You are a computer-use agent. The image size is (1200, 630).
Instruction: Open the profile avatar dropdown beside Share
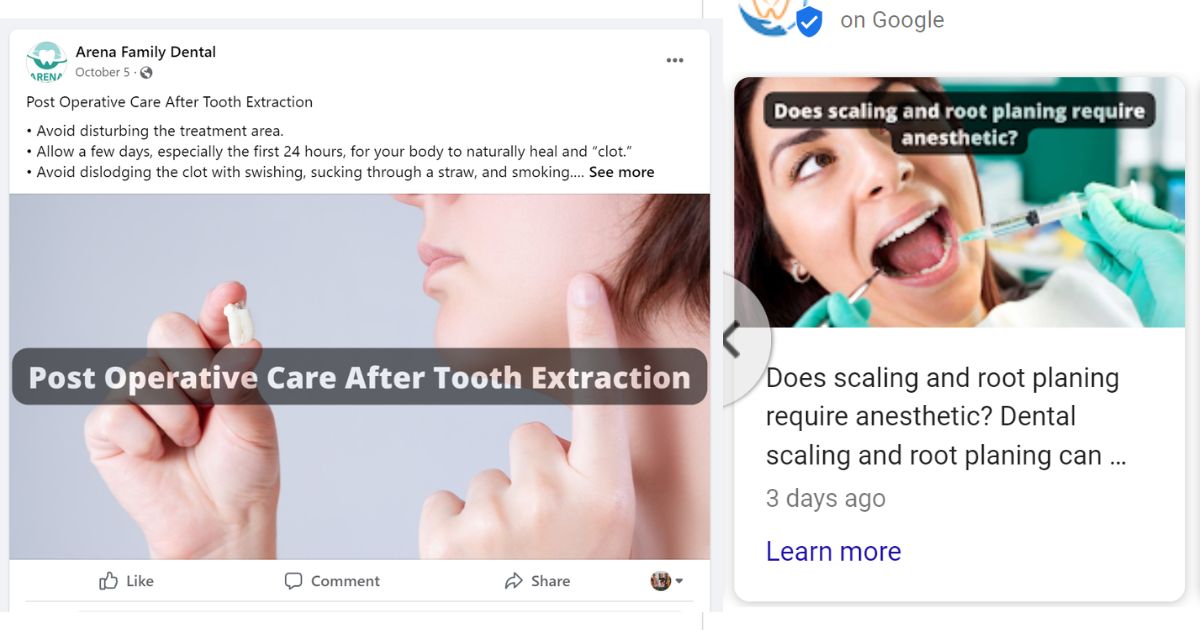(x=666, y=581)
